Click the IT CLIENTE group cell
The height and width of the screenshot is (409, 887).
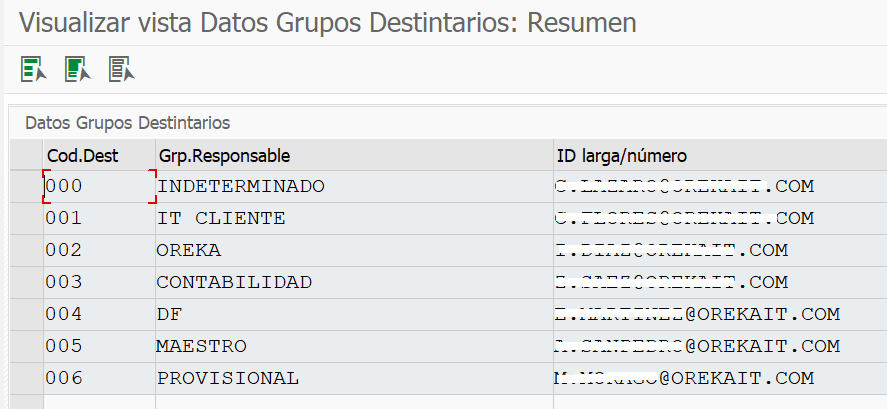354,218
